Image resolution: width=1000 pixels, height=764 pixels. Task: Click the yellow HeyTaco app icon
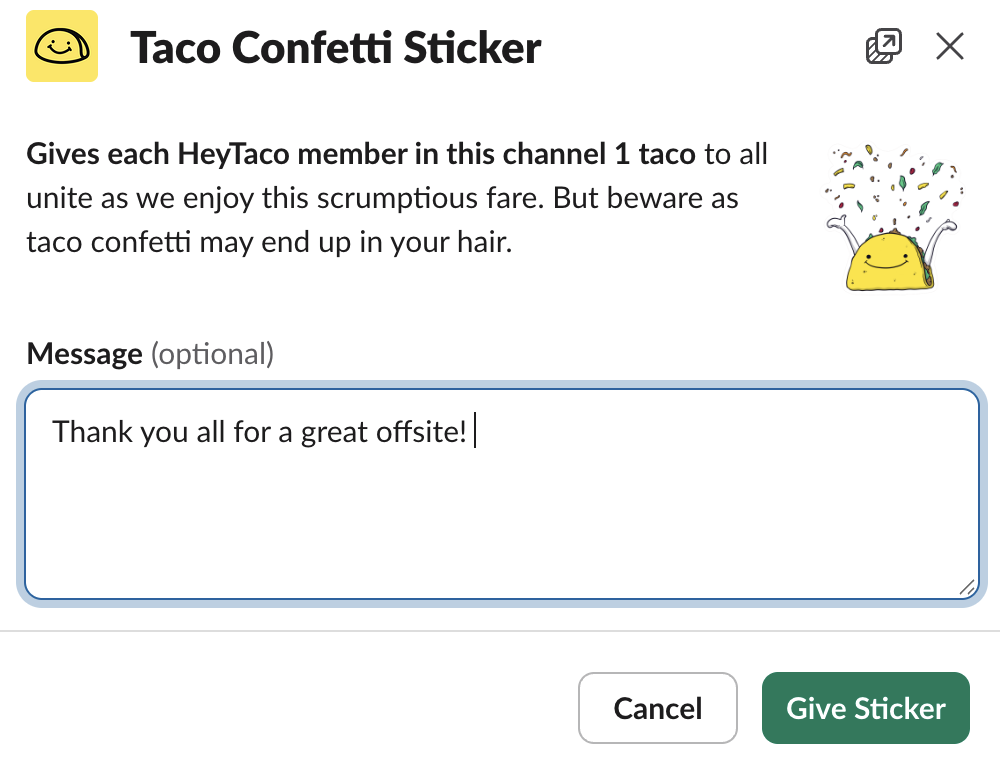pyautogui.click(x=62, y=46)
